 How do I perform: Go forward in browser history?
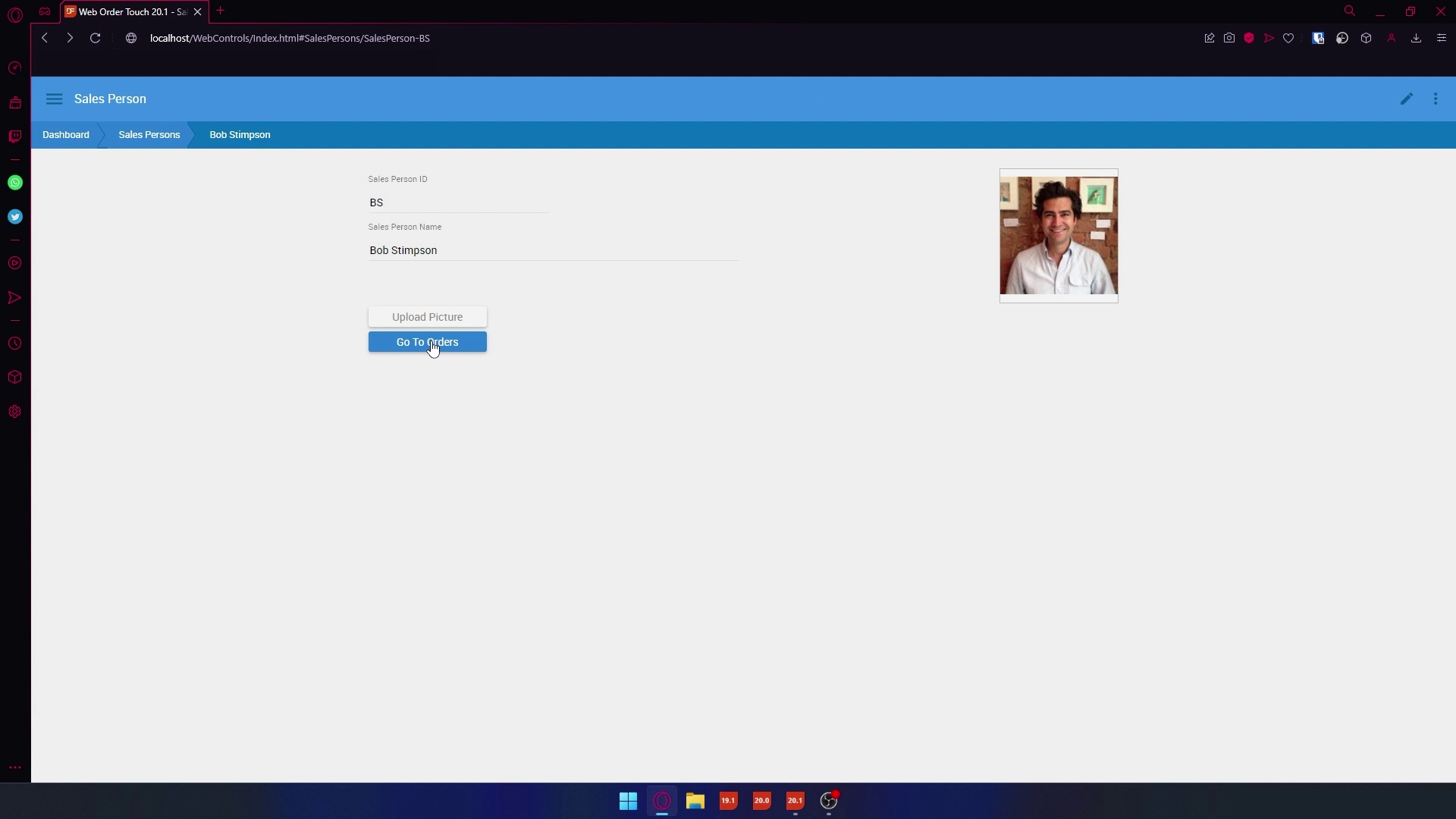(x=70, y=38)
